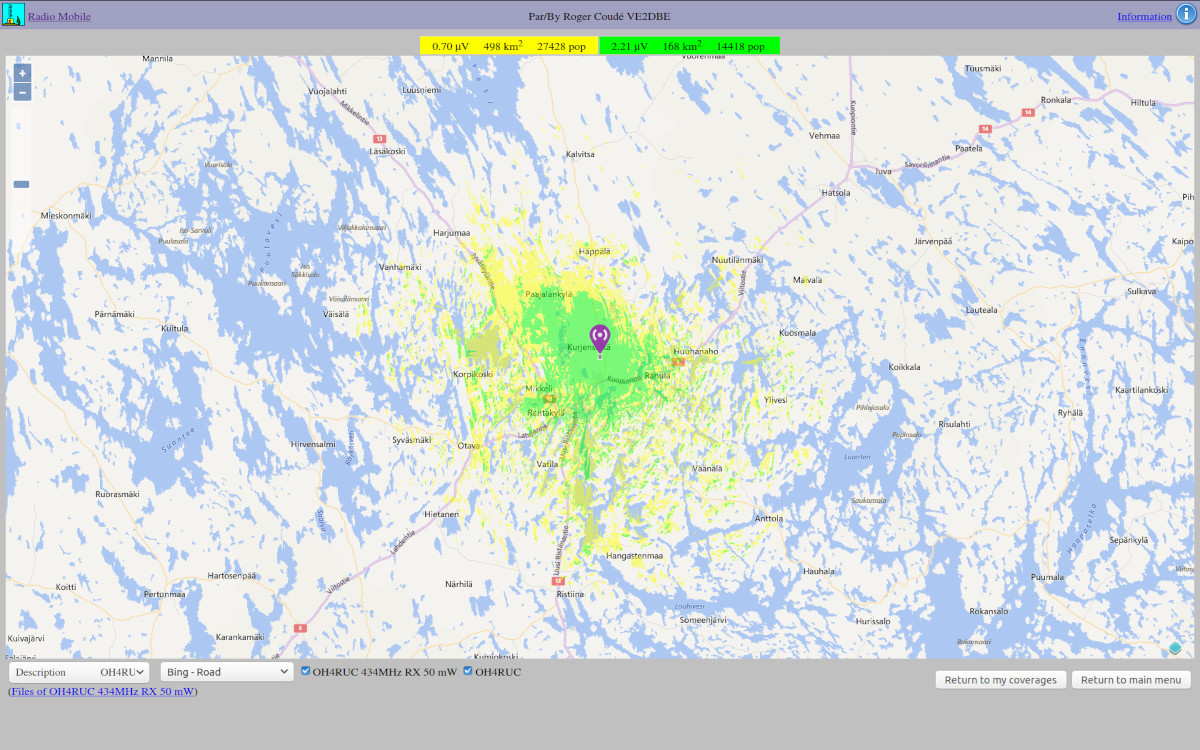Click the route 13 road shield near Läsäkoski
The width and height of the screenshot is (1200, 750).
[379, 139]
